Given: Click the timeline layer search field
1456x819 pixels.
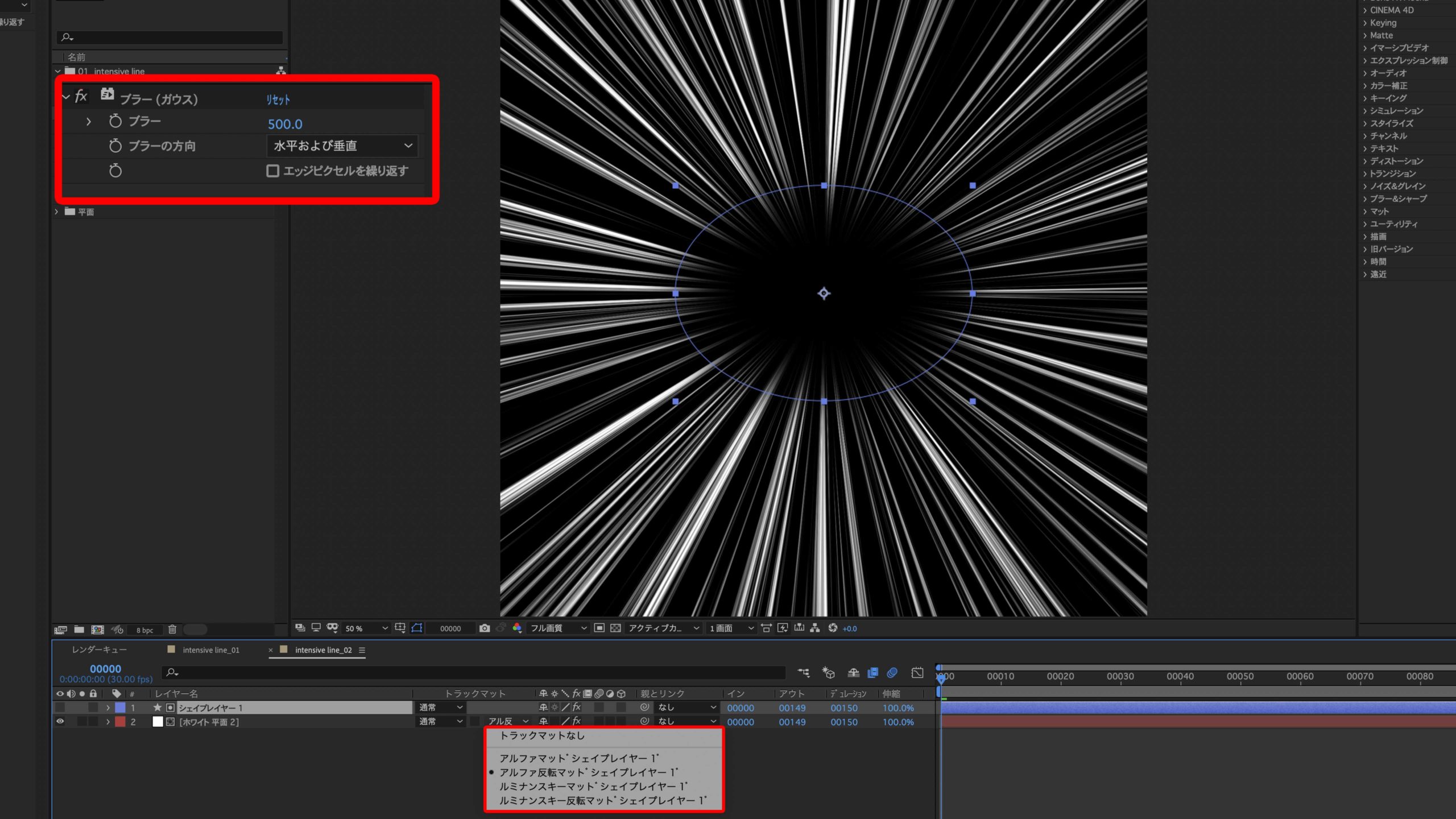Looking at the screenshot, I should click(x=473, y=673).
